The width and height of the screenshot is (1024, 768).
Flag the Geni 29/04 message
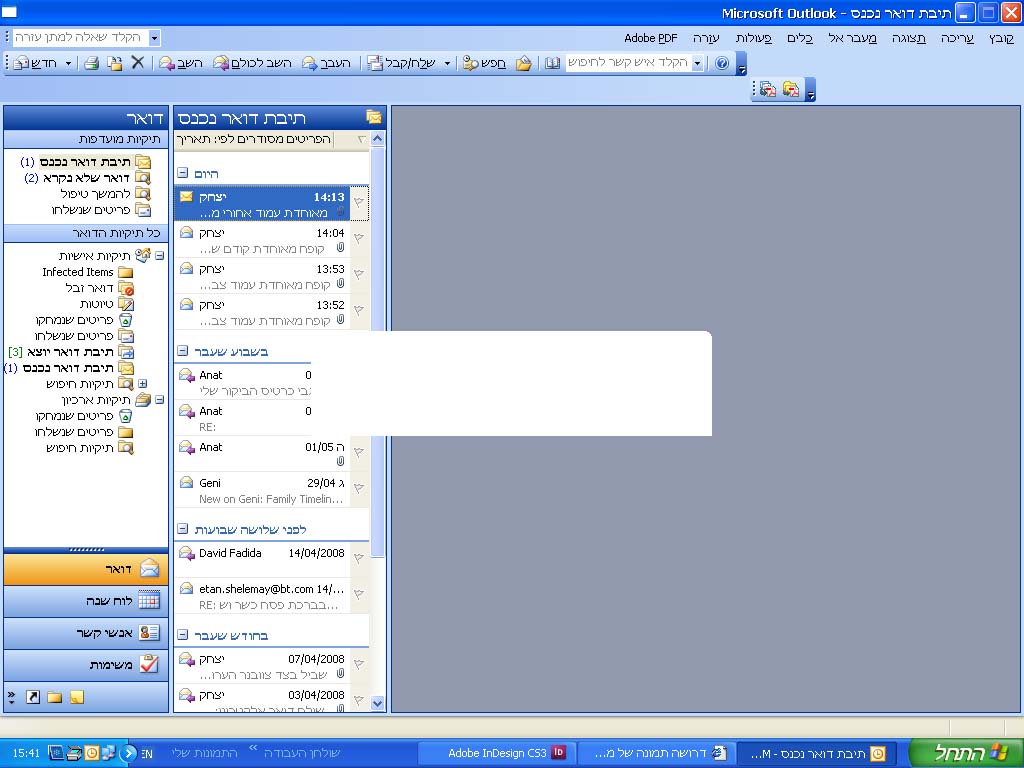pyautogui.click(x=359, y=488)
